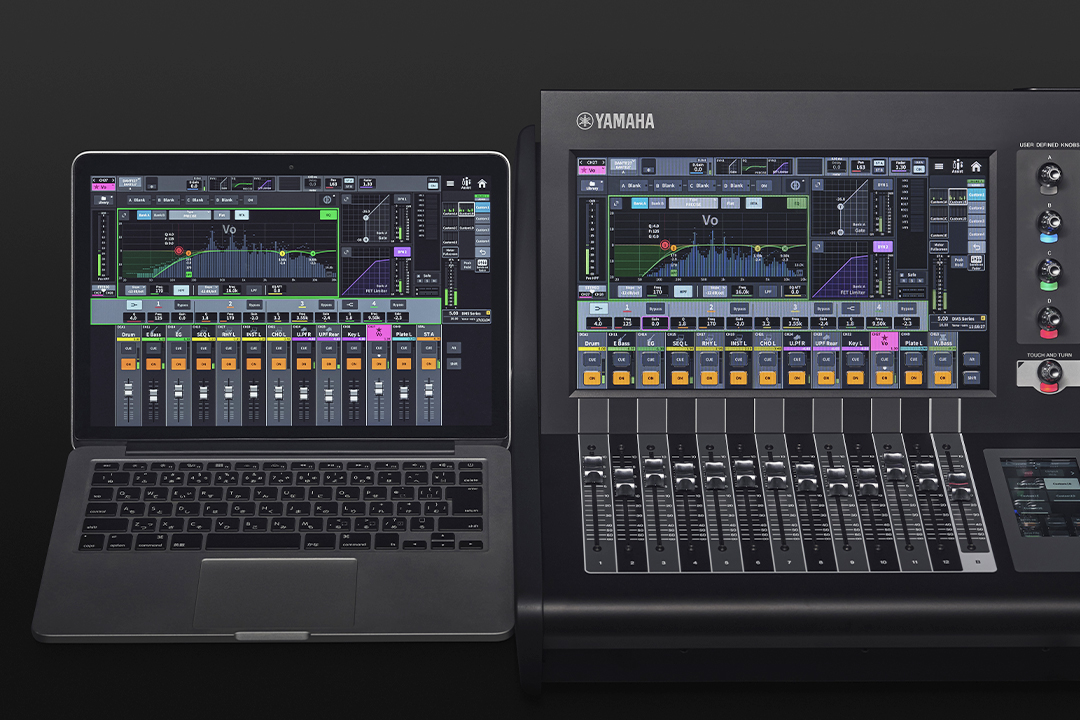The width and height of the screenshot is (1080, 720).
Task: Tap Shift button on mixer touchscreen
Action: [x=971, y=378]
